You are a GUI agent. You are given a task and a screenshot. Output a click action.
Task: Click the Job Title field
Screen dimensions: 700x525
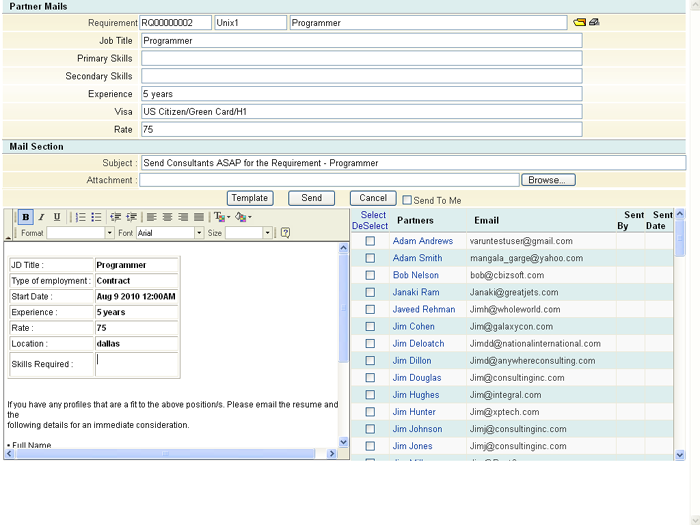(x=362, y=41)
